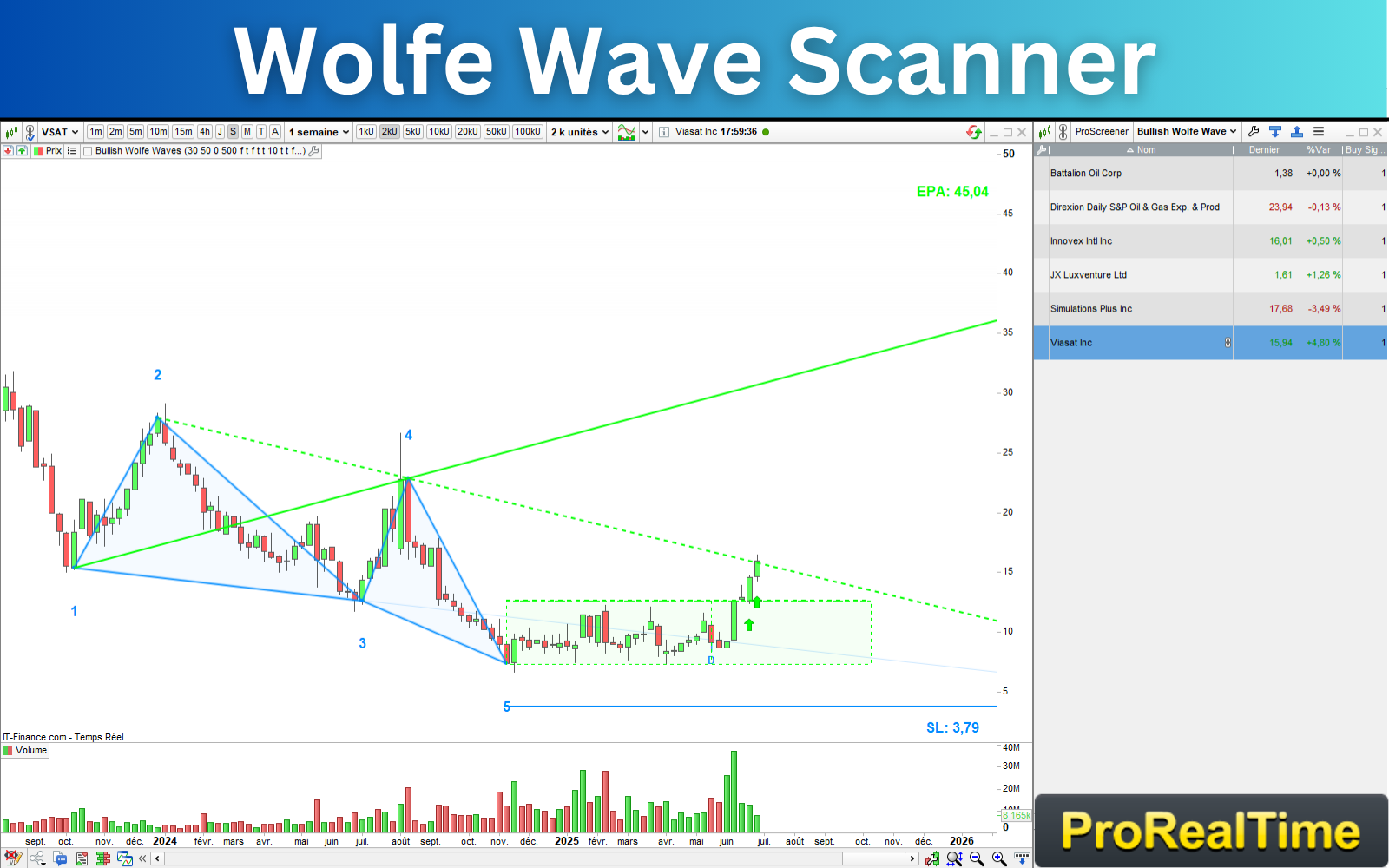Select the Simulations Plus Inc row
The width and height of the screenshot is (1389, 868).
click(x=1210, y=309)
